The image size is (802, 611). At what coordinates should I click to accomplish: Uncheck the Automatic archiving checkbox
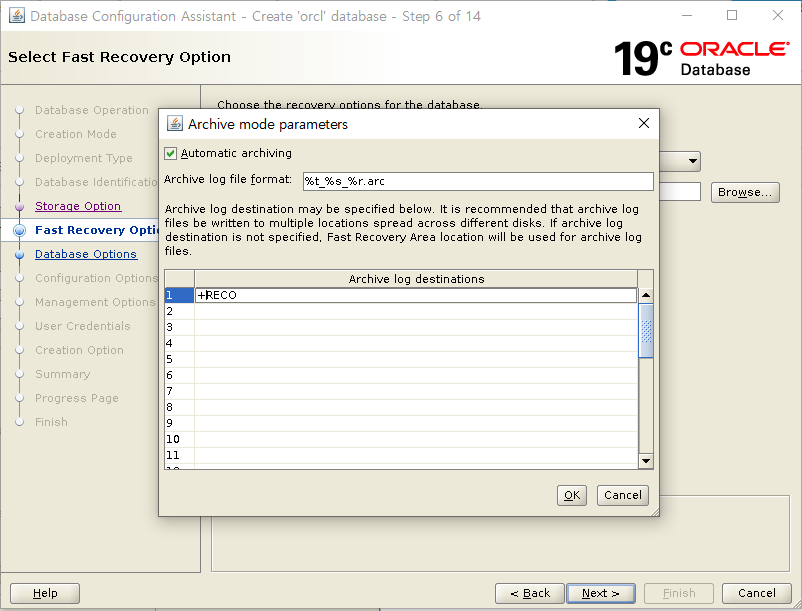(x=171, y=153)
